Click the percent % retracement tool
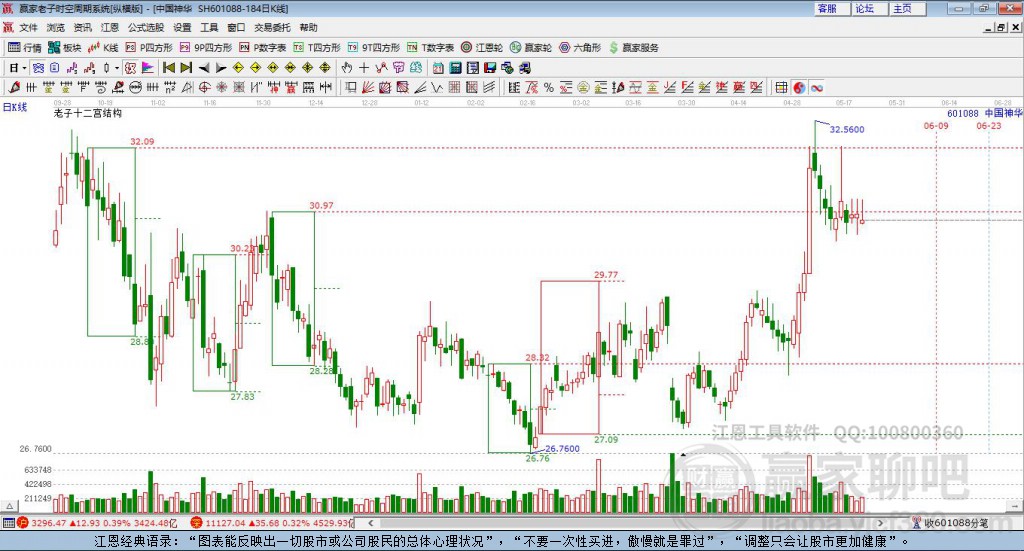Screen dimensions: 1024x551 click(x=549, y=87)
